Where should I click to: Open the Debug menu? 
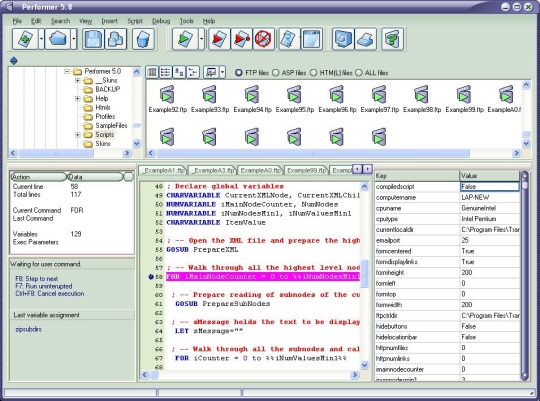pos(161,21)
